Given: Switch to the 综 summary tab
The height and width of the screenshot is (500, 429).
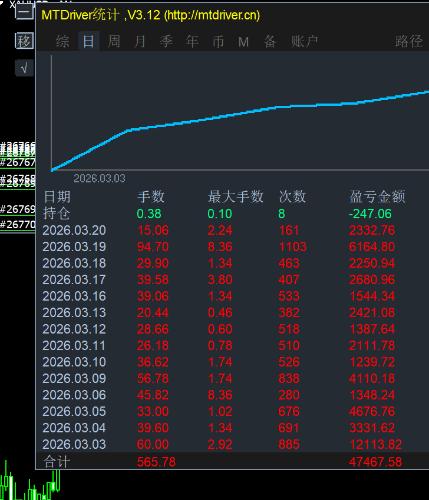Looking at the screenshot, I should (63, 42).
